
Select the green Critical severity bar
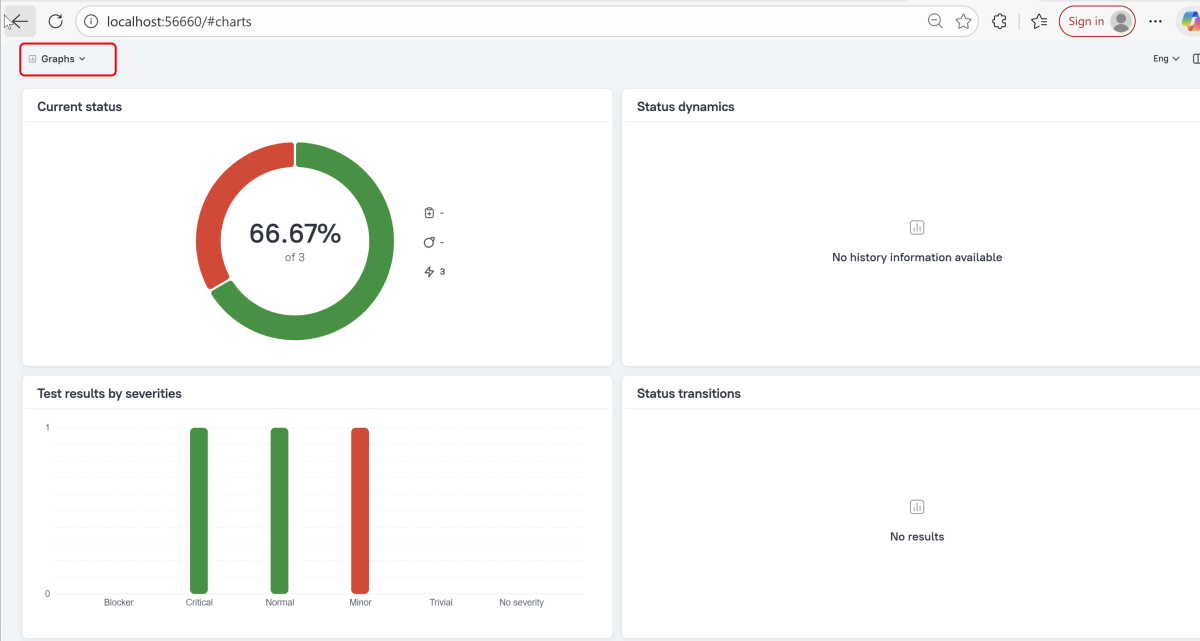tap(199, 510)
